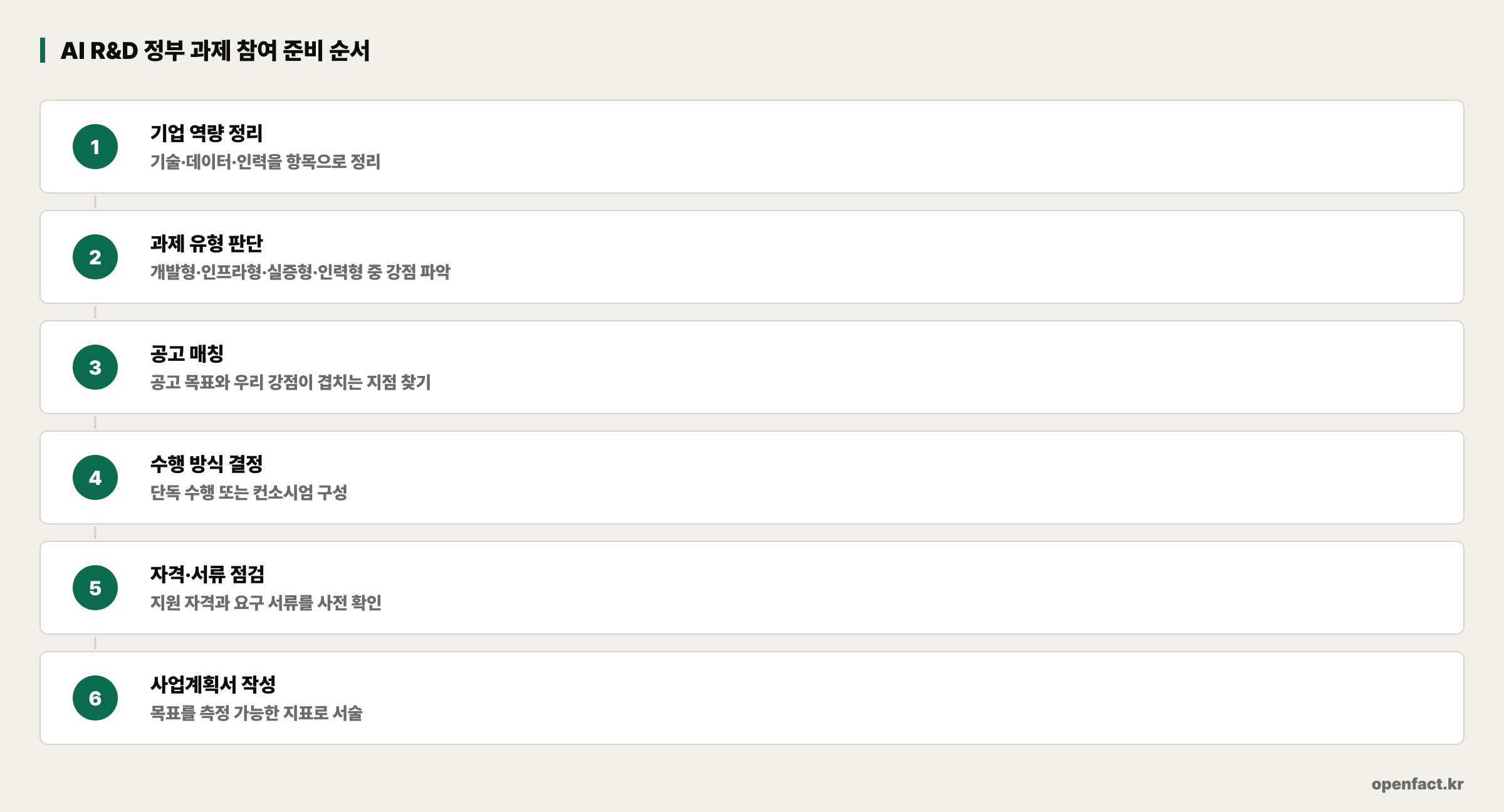Click description 단독 수행 또는 컨소시엄 구성
The image size is (1504, 812).
click(248, 492)
